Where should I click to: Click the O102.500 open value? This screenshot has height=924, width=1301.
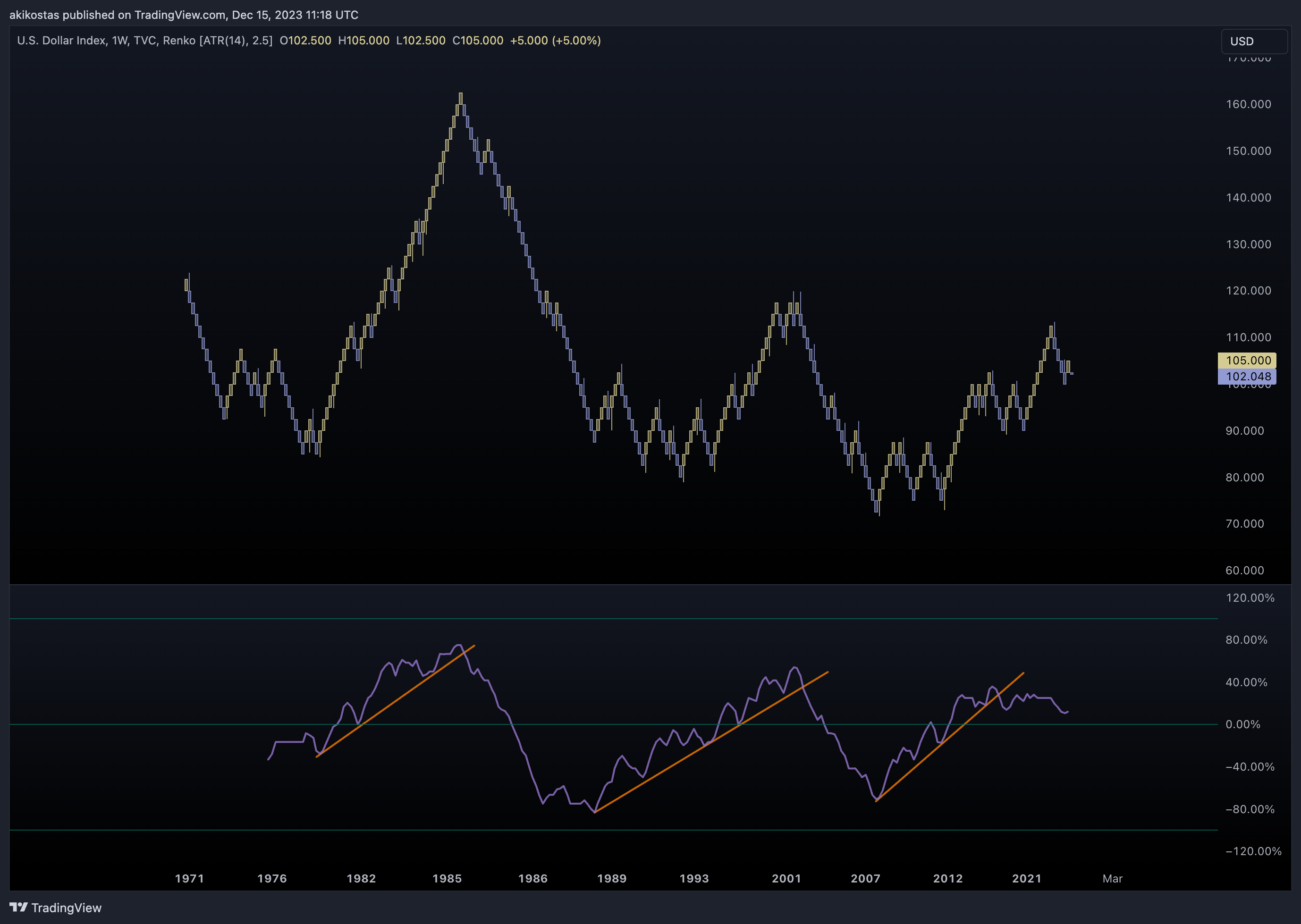point(305,41)
